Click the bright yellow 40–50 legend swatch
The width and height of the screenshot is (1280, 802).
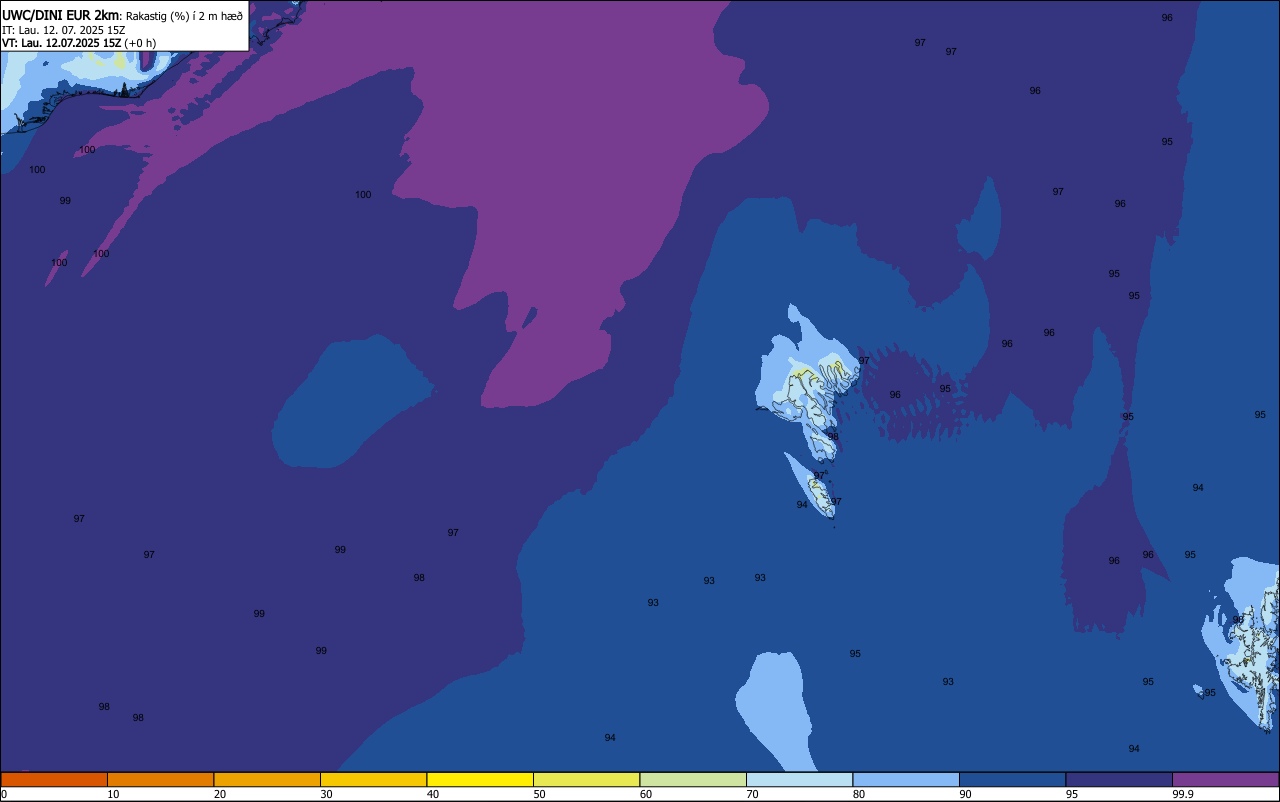[480, 779]
